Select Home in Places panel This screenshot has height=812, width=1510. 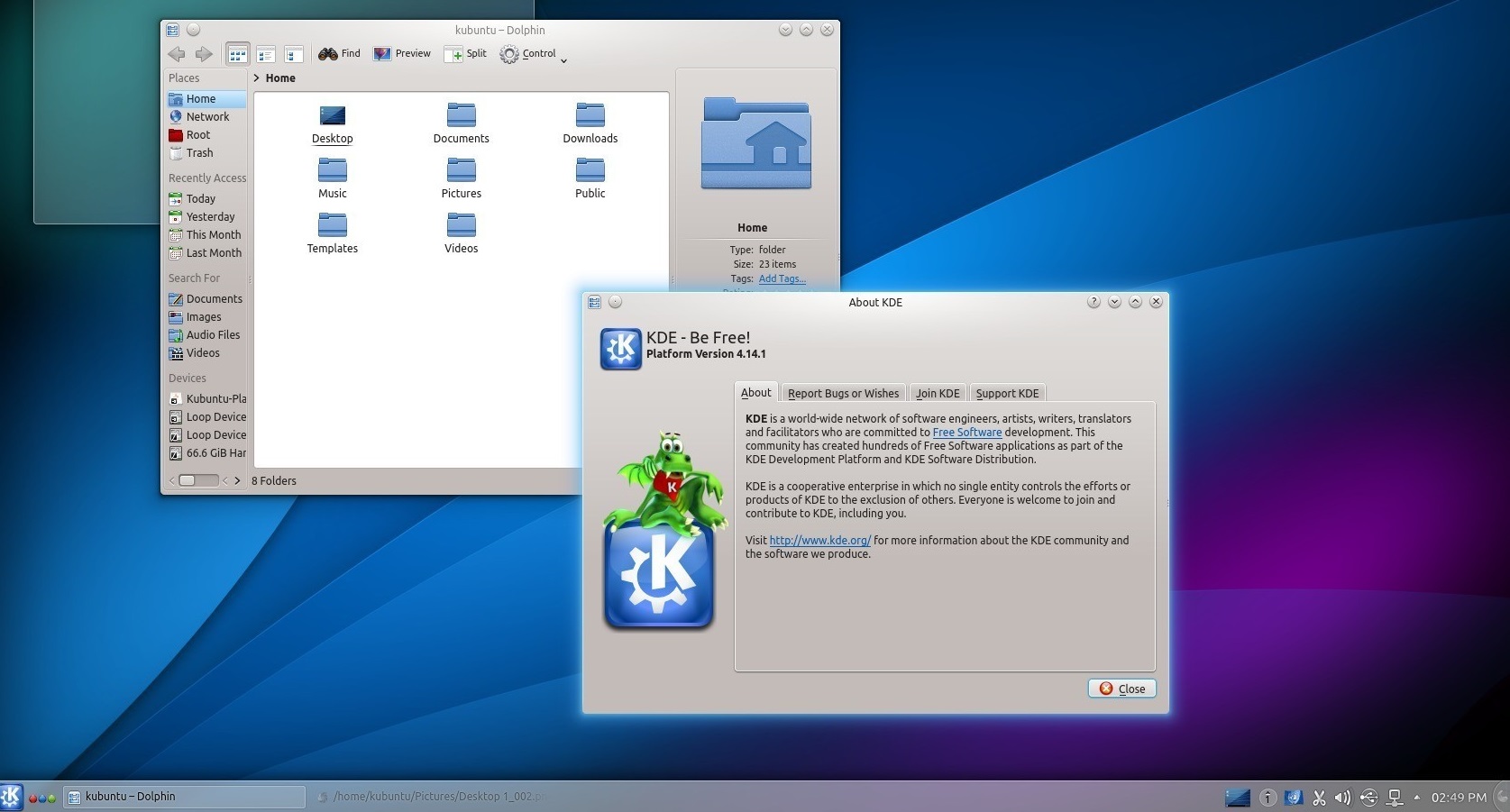point(206,99)
